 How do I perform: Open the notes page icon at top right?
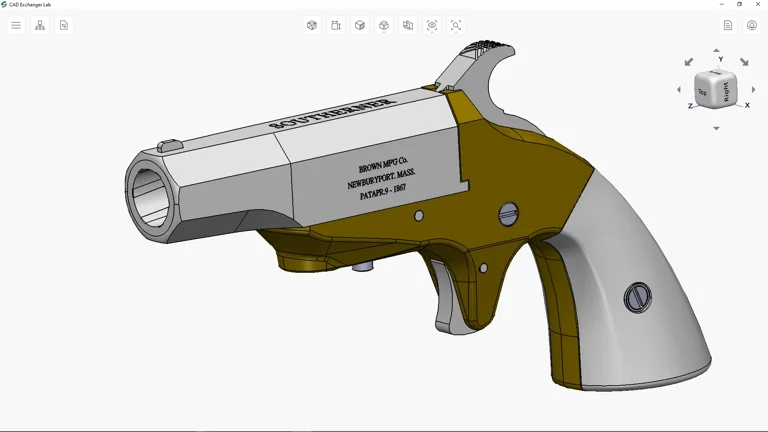pos(728,25)
